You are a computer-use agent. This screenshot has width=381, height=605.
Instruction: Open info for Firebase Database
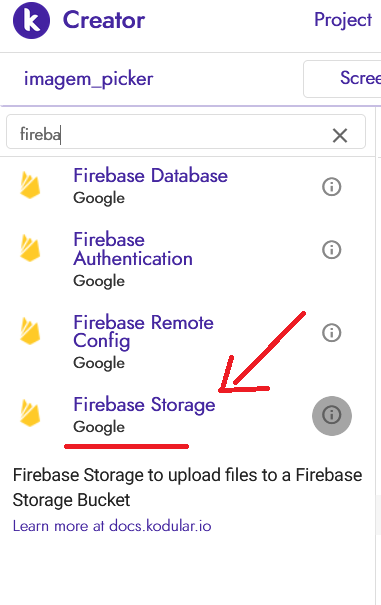point(332,187)
